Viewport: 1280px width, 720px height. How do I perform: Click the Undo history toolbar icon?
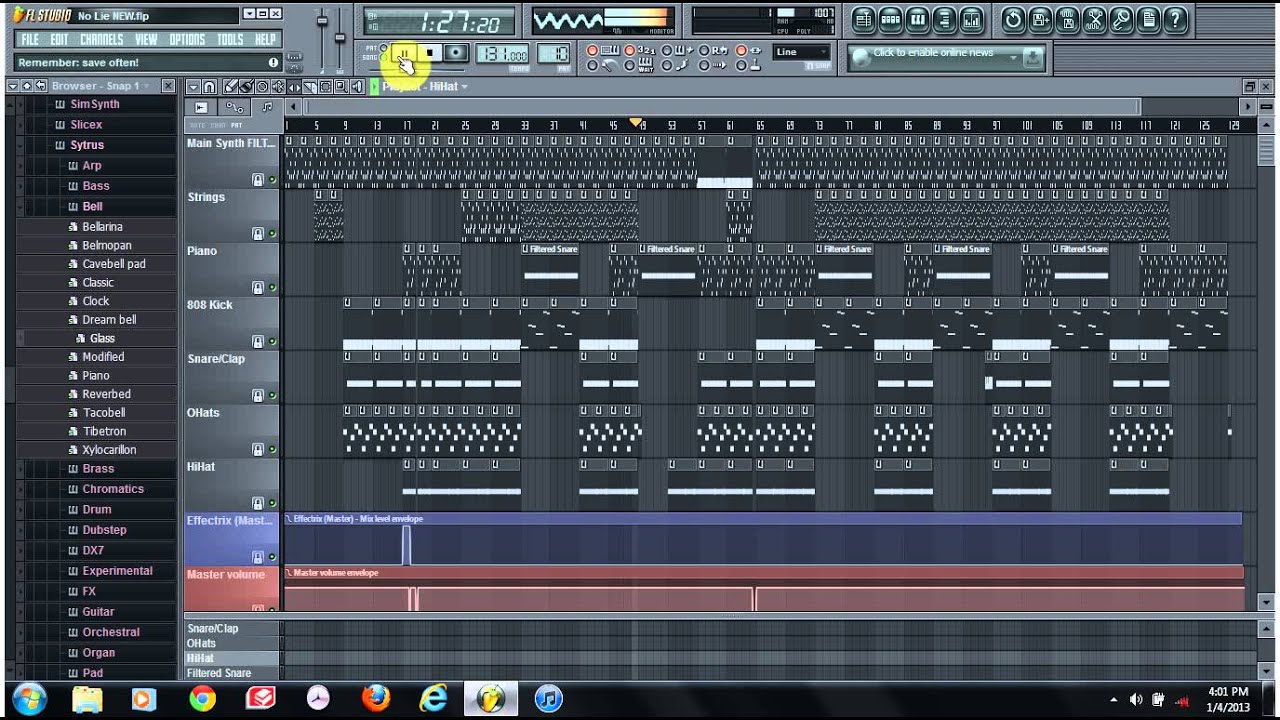(x=1013, y=19)
